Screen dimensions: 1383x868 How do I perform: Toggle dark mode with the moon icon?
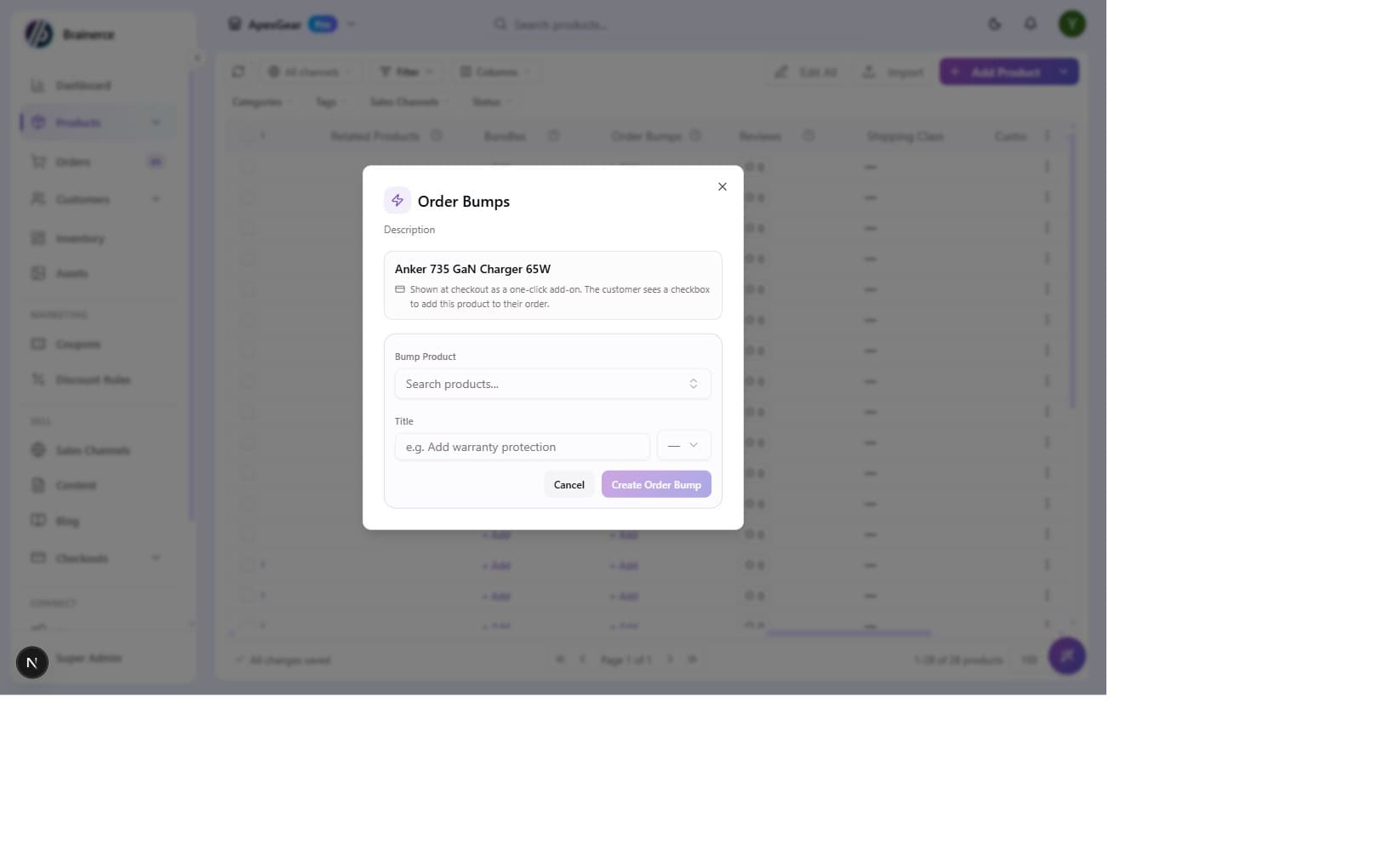tap(994, 24)
